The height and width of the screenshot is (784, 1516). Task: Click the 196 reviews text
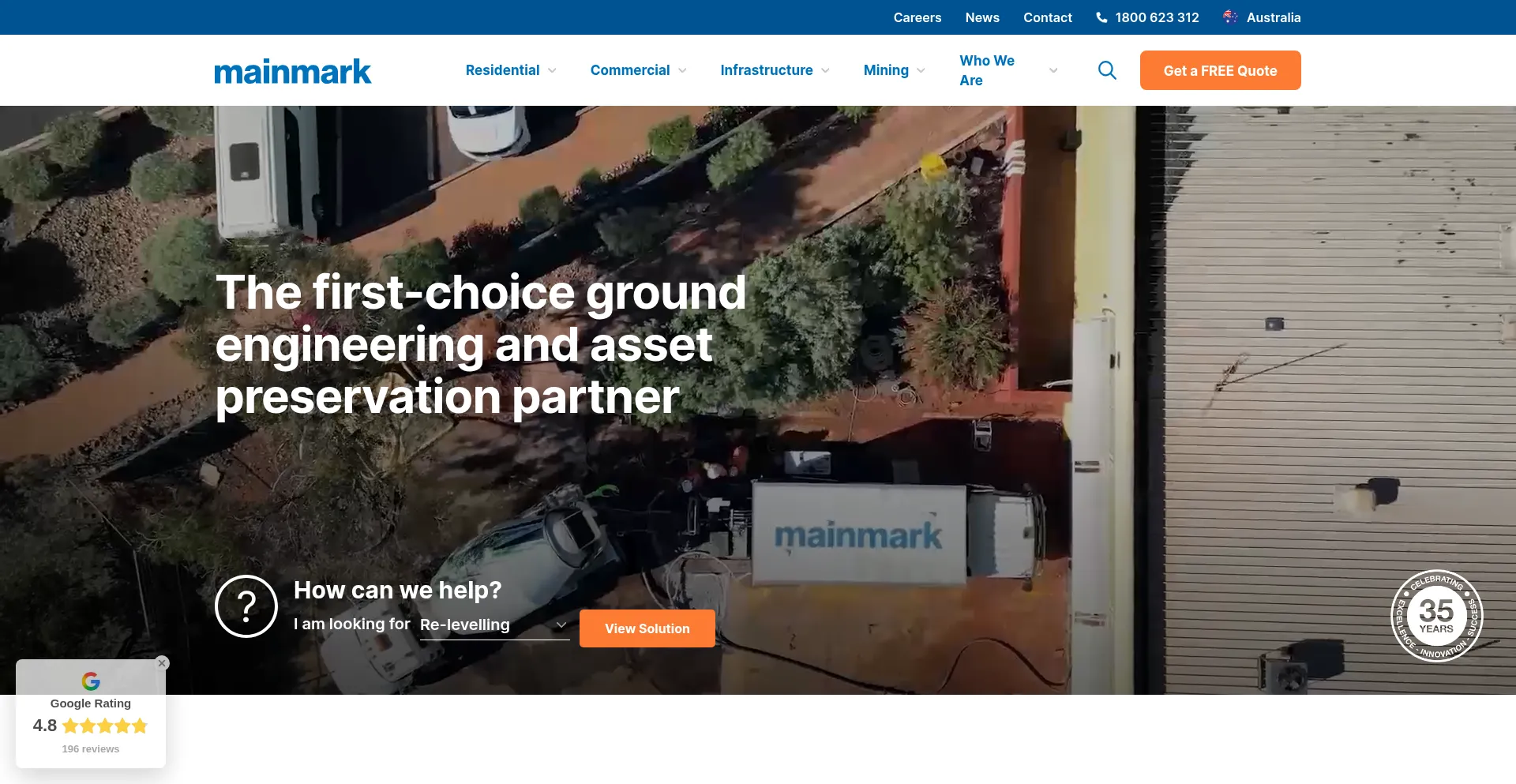[91, 748]
